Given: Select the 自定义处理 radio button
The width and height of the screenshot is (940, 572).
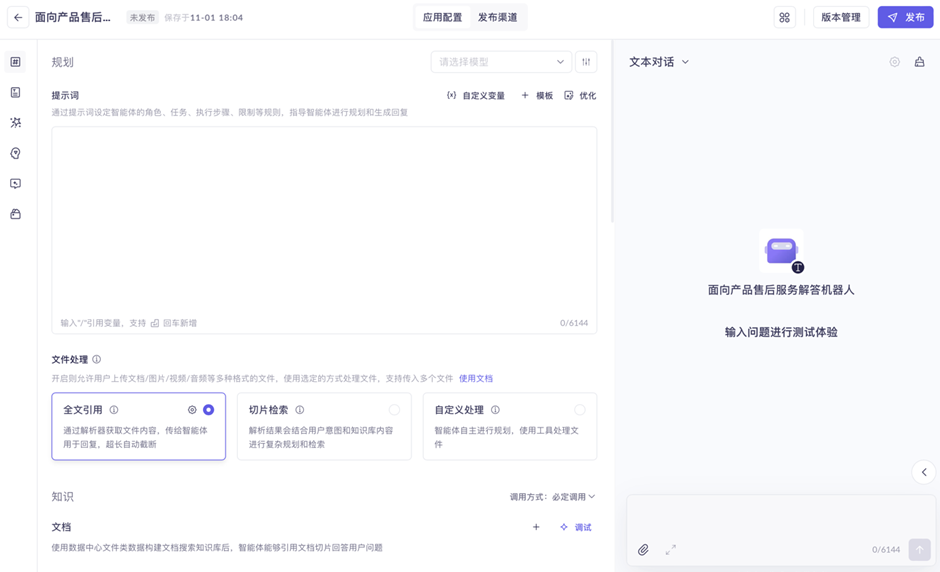Looking at the screenshot, I should click(580, 410).
